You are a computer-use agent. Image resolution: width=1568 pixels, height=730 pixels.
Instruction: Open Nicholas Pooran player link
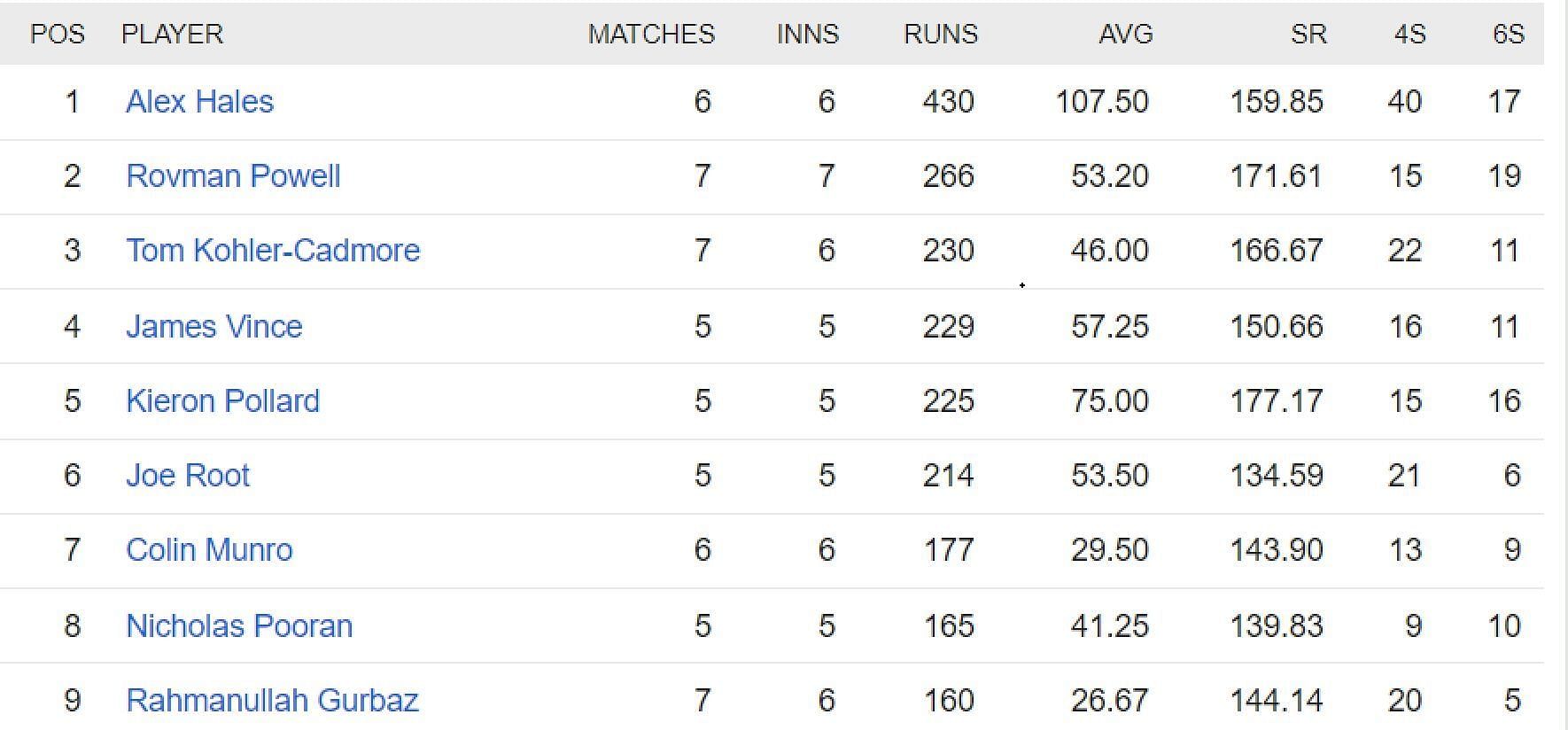point(239,626)
